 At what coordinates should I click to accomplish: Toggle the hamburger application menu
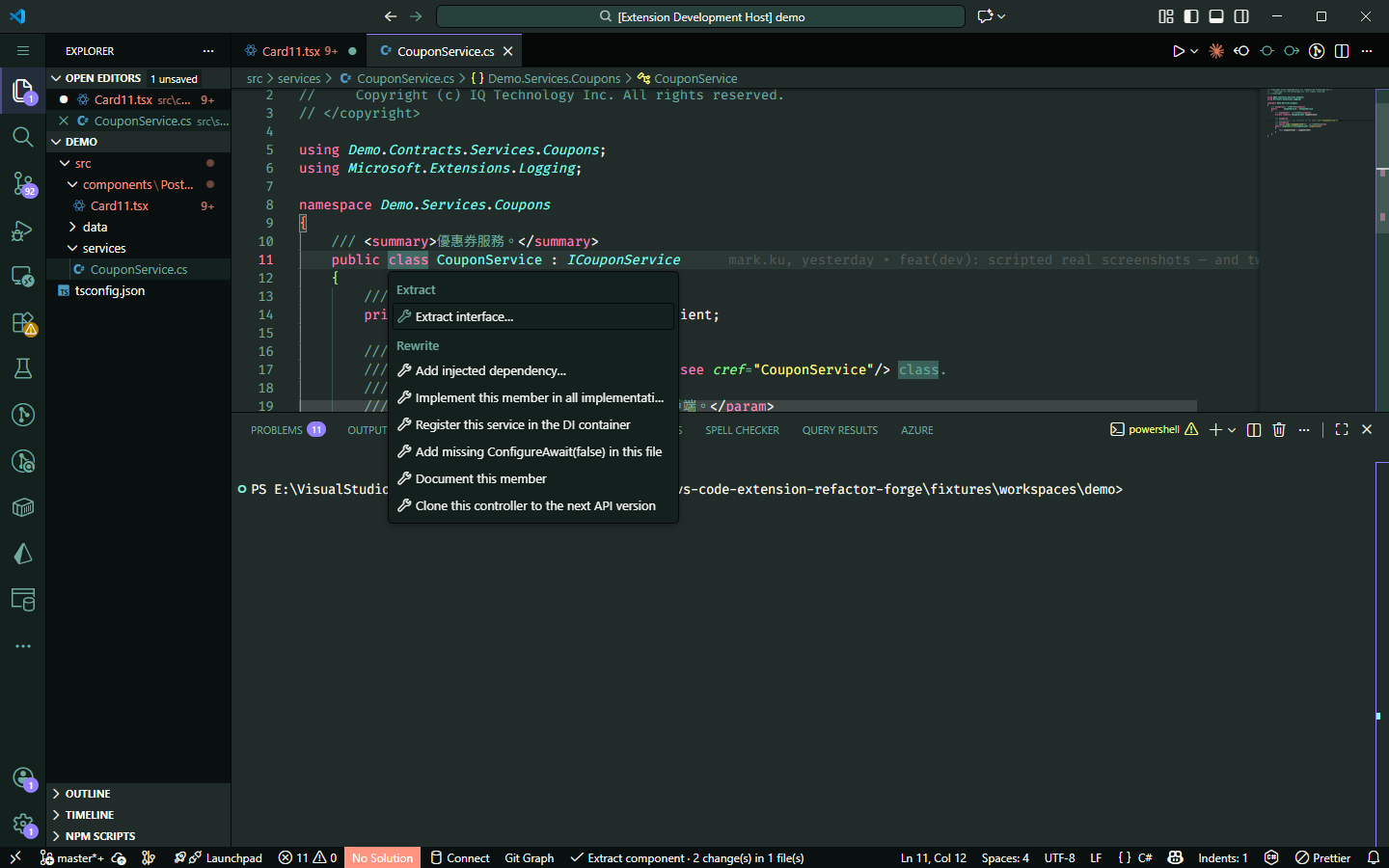[x=23, y=51]
